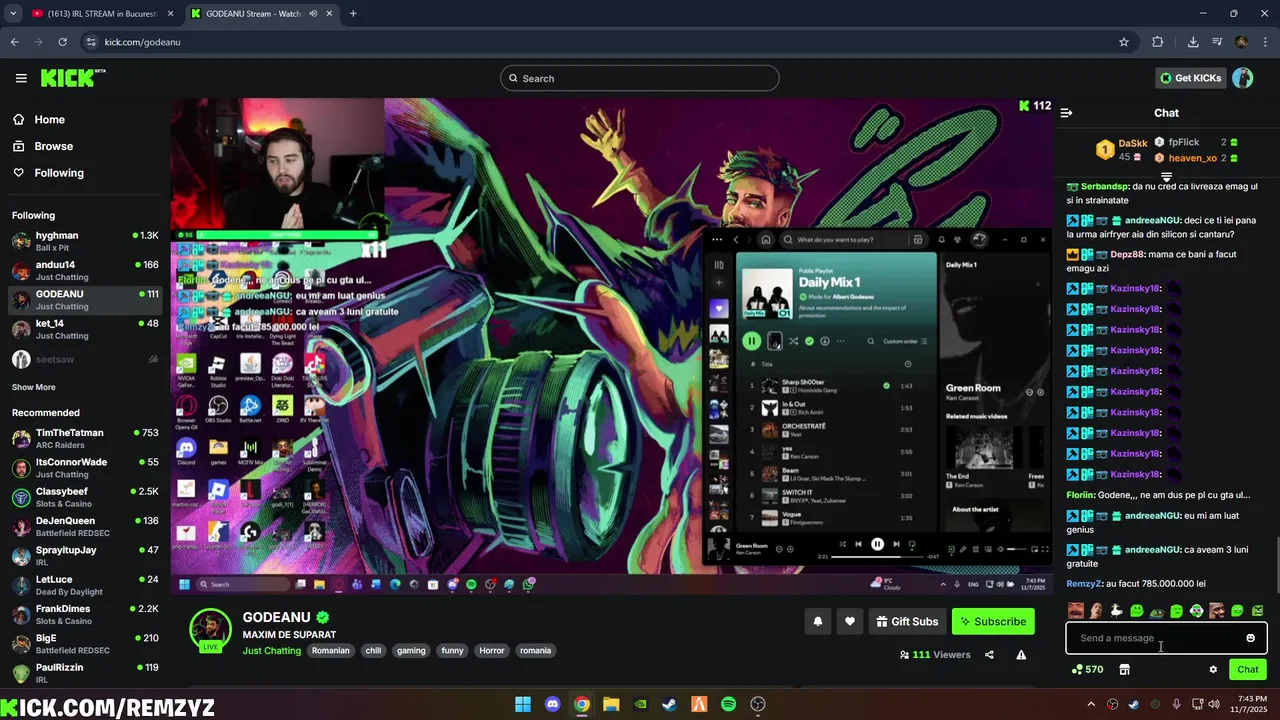Report stream with warning triangle icon
Viewport: 1280px width, 720px height.
[x=1021, y=655]
